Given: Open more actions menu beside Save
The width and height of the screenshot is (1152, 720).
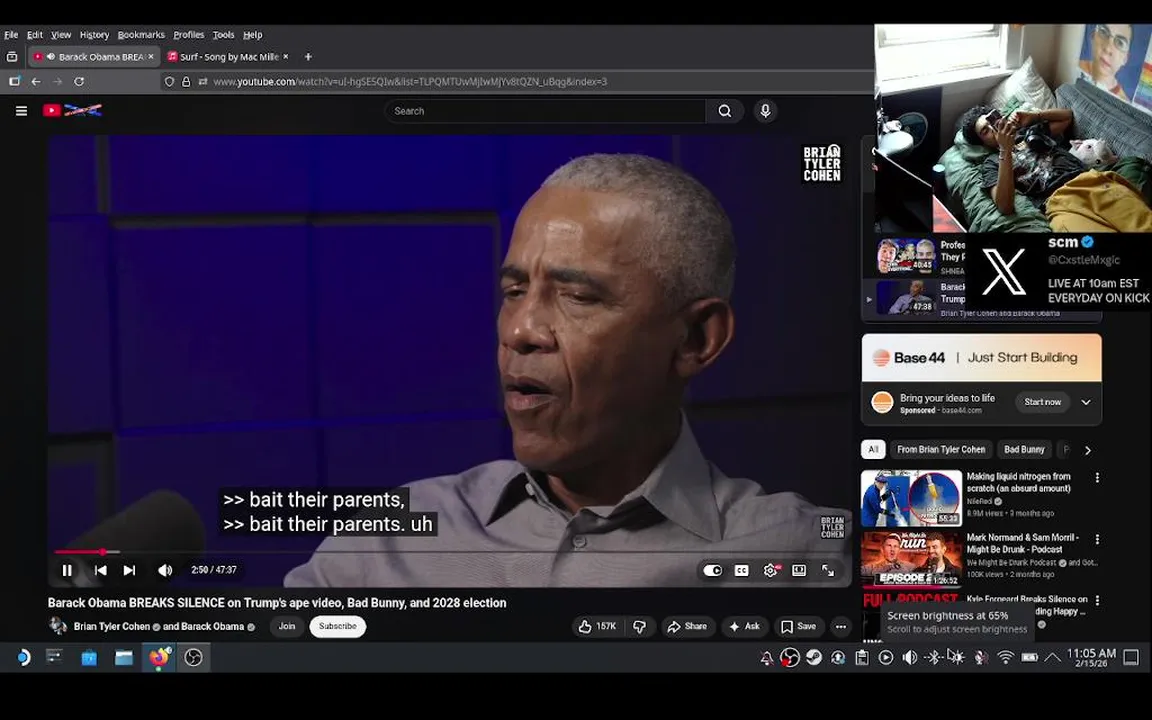Looking at the screenshot, I should [841, 627].
